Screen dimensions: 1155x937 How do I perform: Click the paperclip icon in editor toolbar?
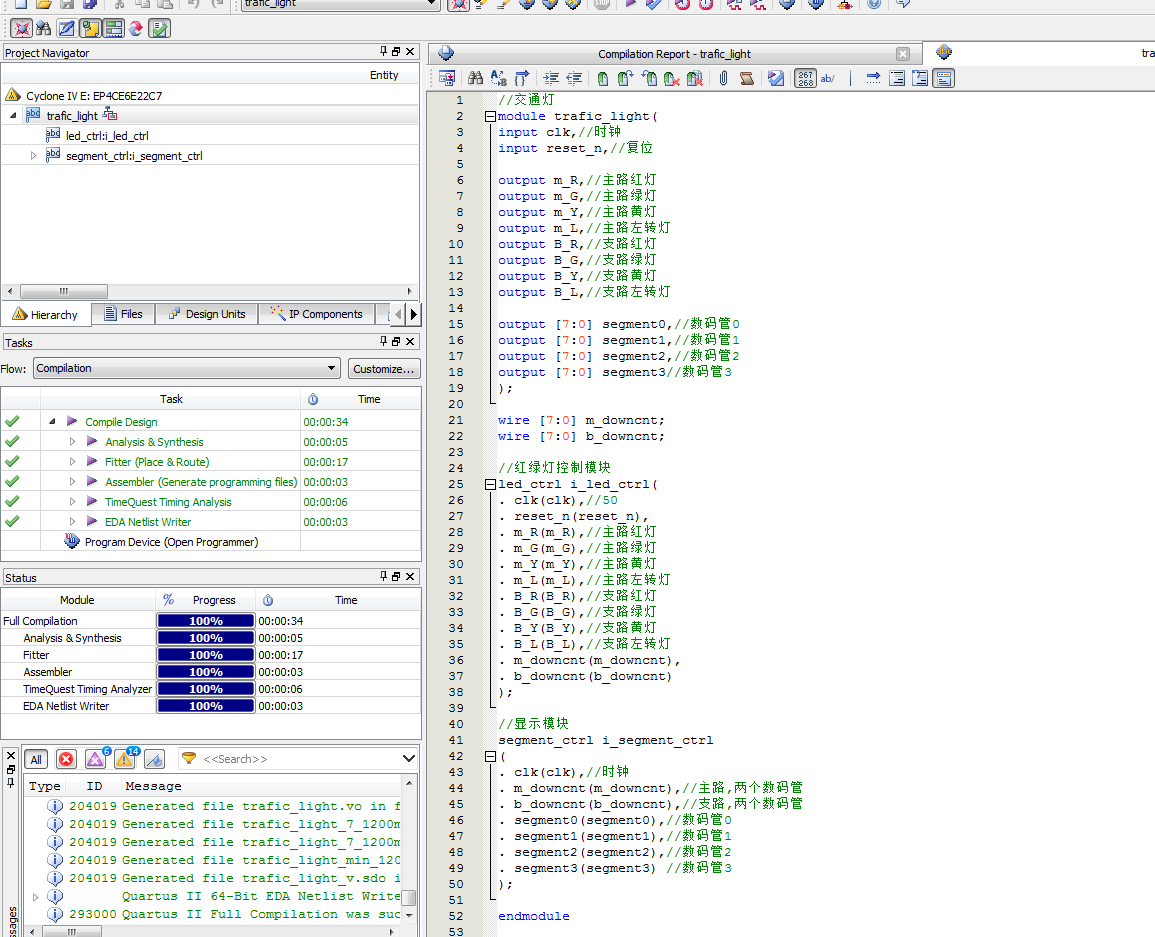(723, 78)
